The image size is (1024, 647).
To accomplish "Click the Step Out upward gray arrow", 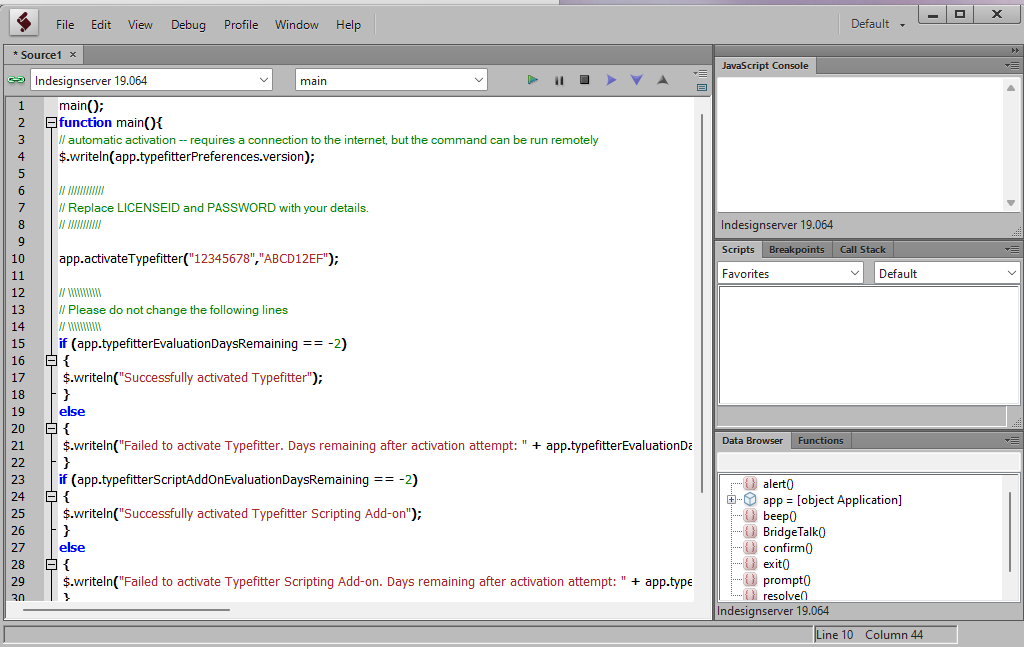I will coord(662,80).
